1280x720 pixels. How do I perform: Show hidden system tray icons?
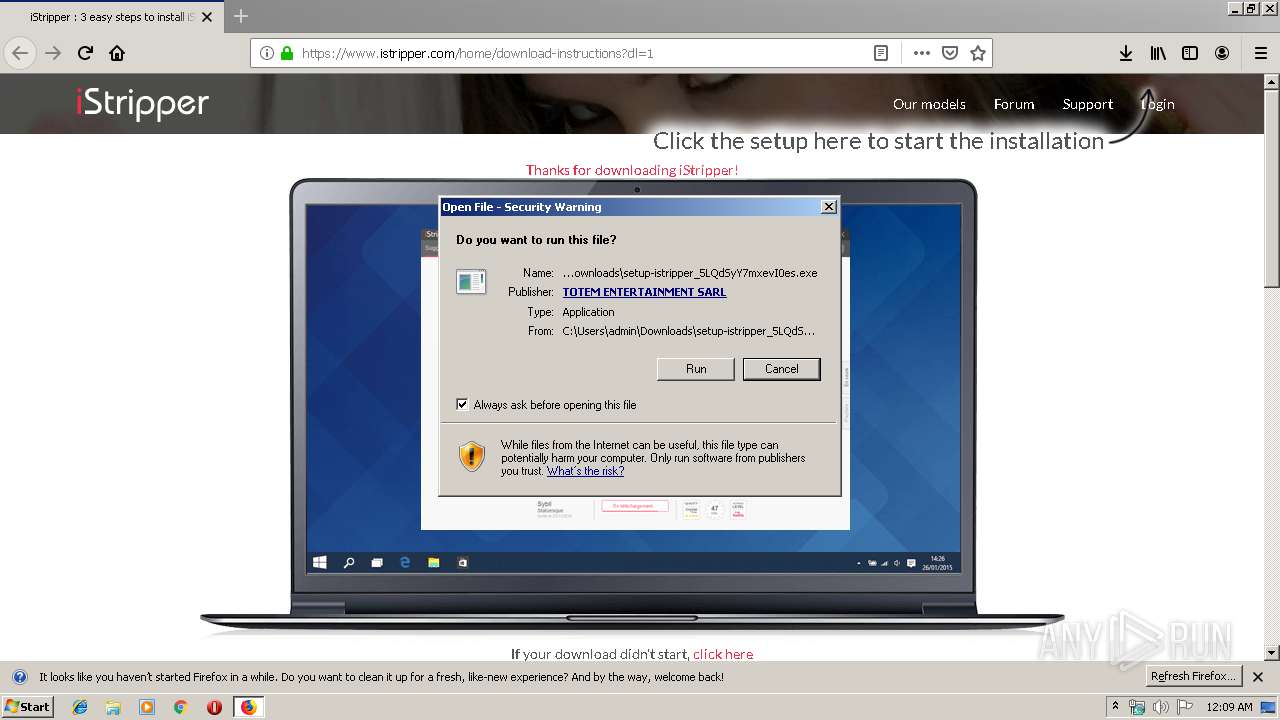pyautogui.click(x=1116, y=707)
